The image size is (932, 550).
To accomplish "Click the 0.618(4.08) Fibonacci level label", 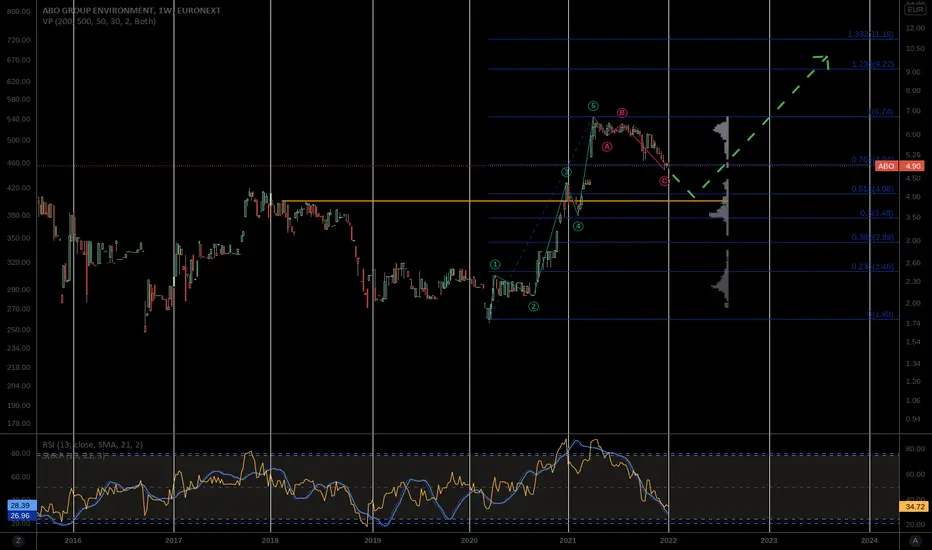I will click(x=873, y=189).
